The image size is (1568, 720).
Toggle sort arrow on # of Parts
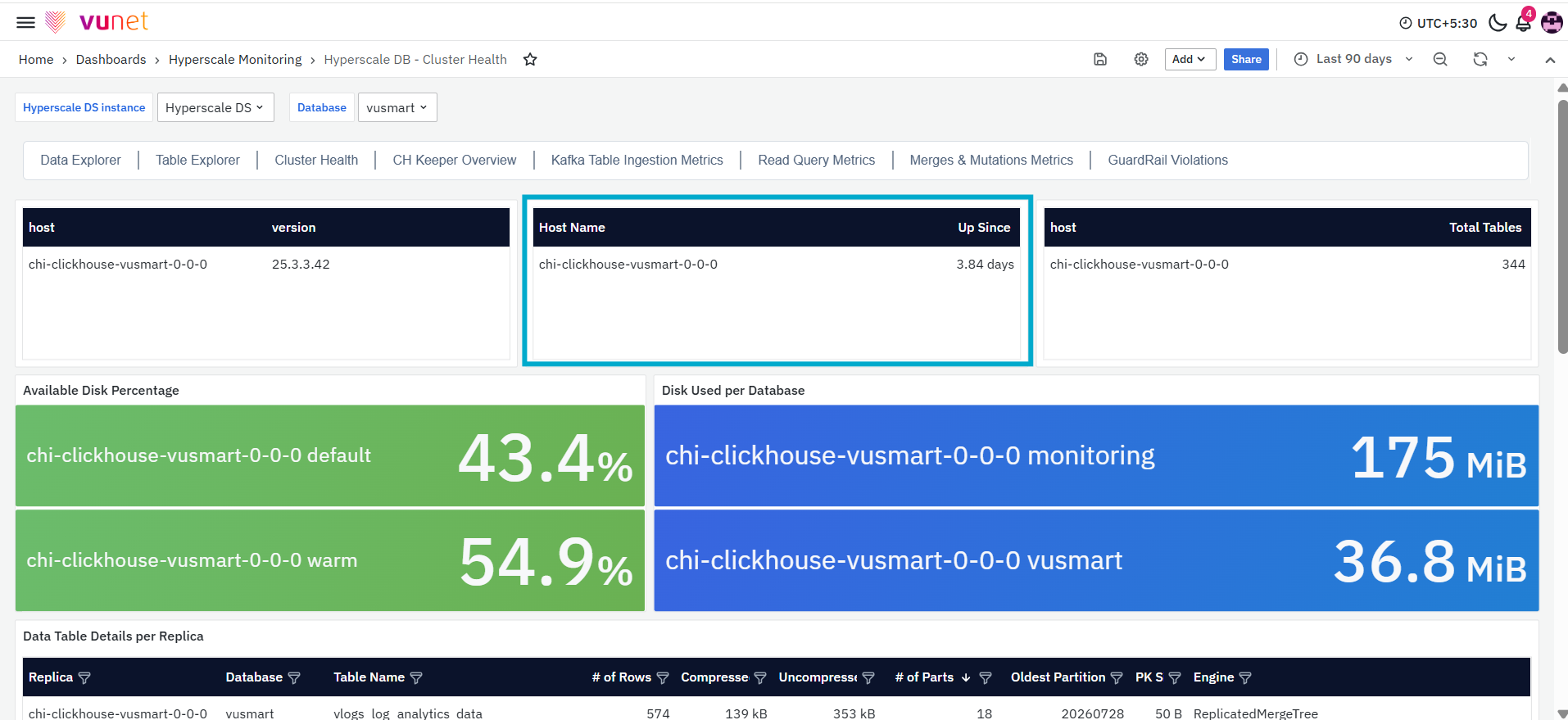point(966,677)
